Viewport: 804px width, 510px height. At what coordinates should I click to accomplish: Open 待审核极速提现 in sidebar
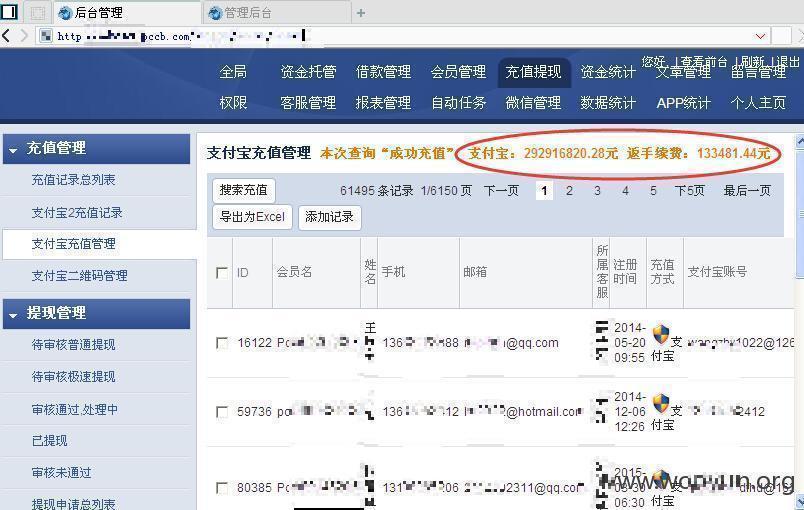[73, 377]
